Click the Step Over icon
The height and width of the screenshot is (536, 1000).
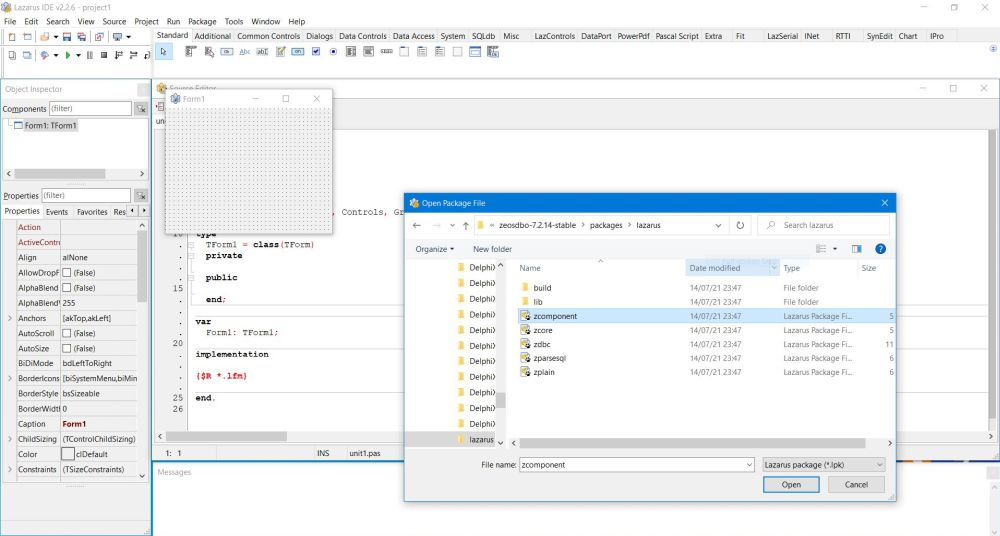(133, 56)
